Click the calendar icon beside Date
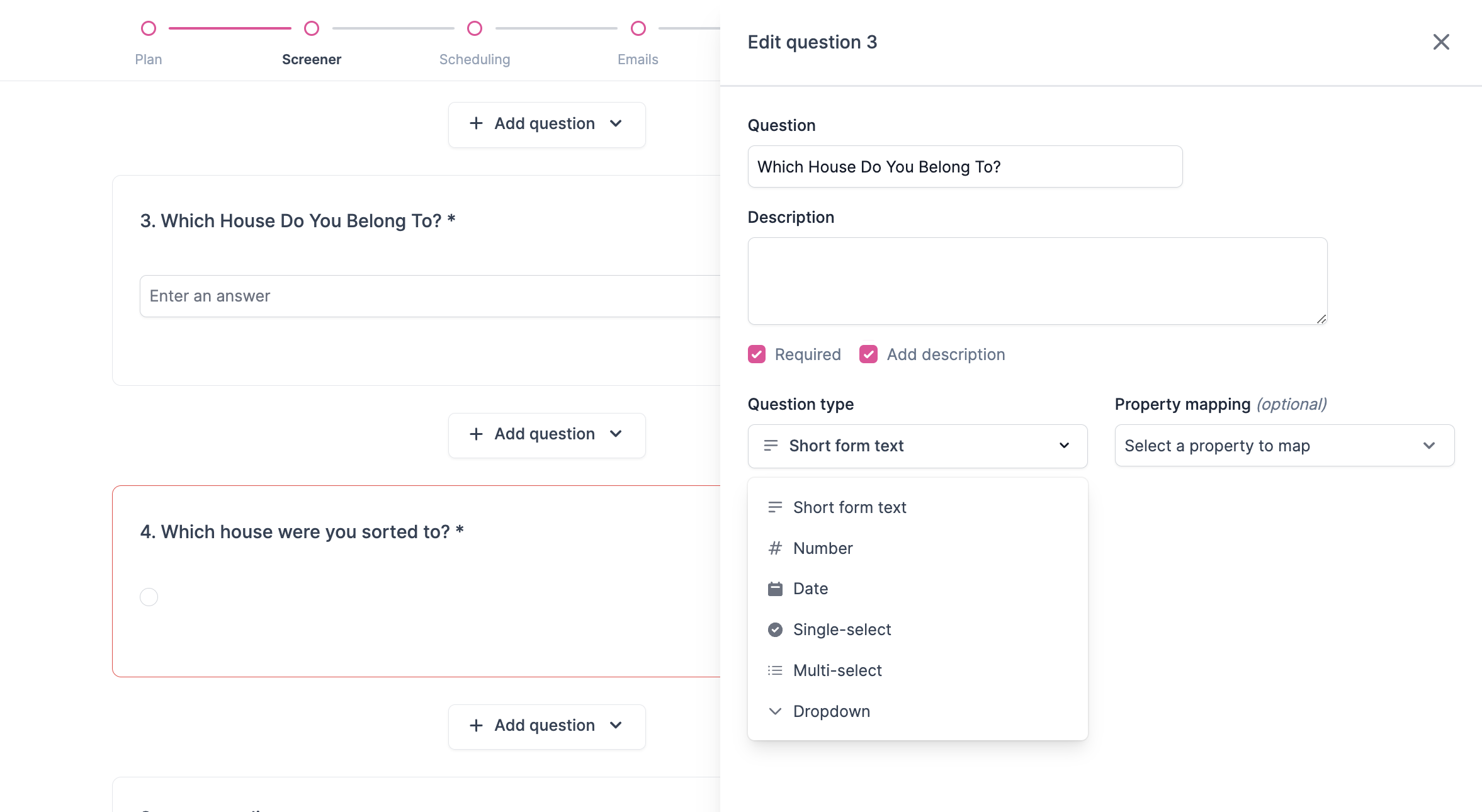Viewport: 1482px width, 812px height. (775, 589)
